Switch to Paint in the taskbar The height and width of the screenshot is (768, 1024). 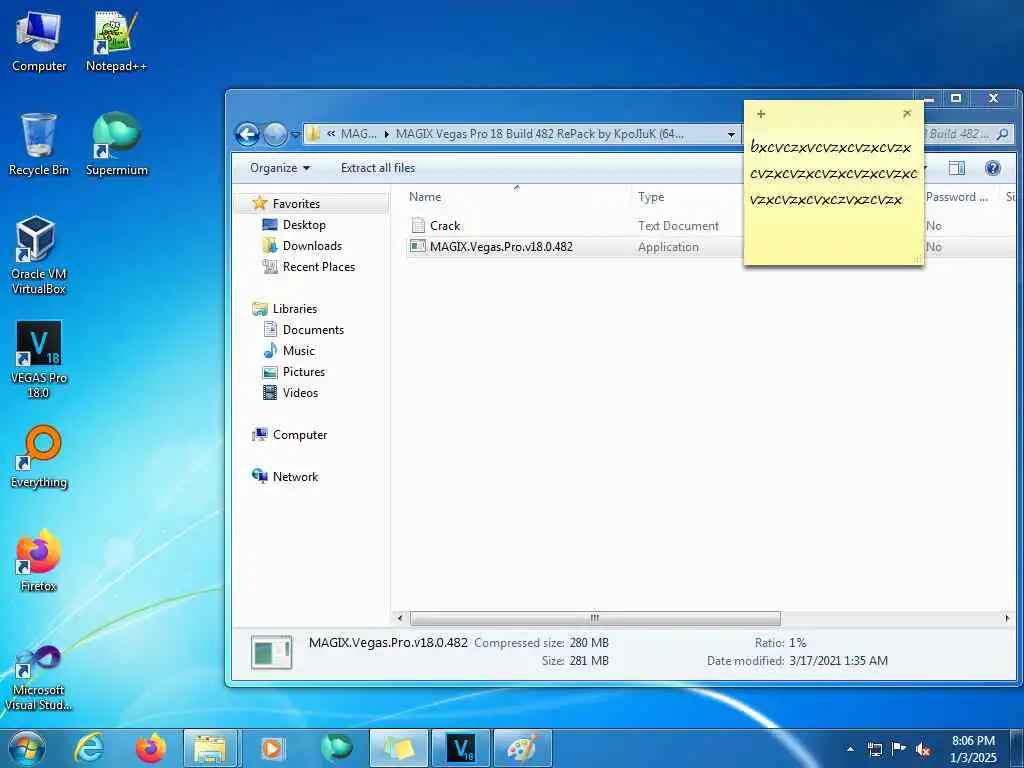[x=522, y=748]
